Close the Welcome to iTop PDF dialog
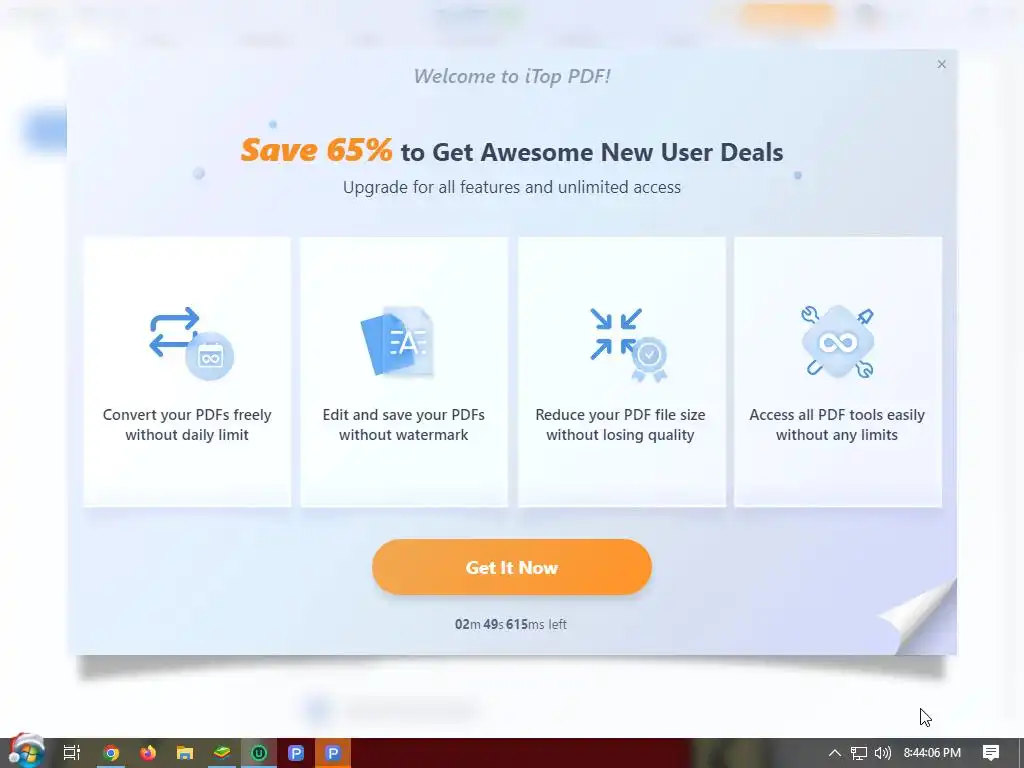Viewport: 1024px width, 768px height. pos(941,64)
